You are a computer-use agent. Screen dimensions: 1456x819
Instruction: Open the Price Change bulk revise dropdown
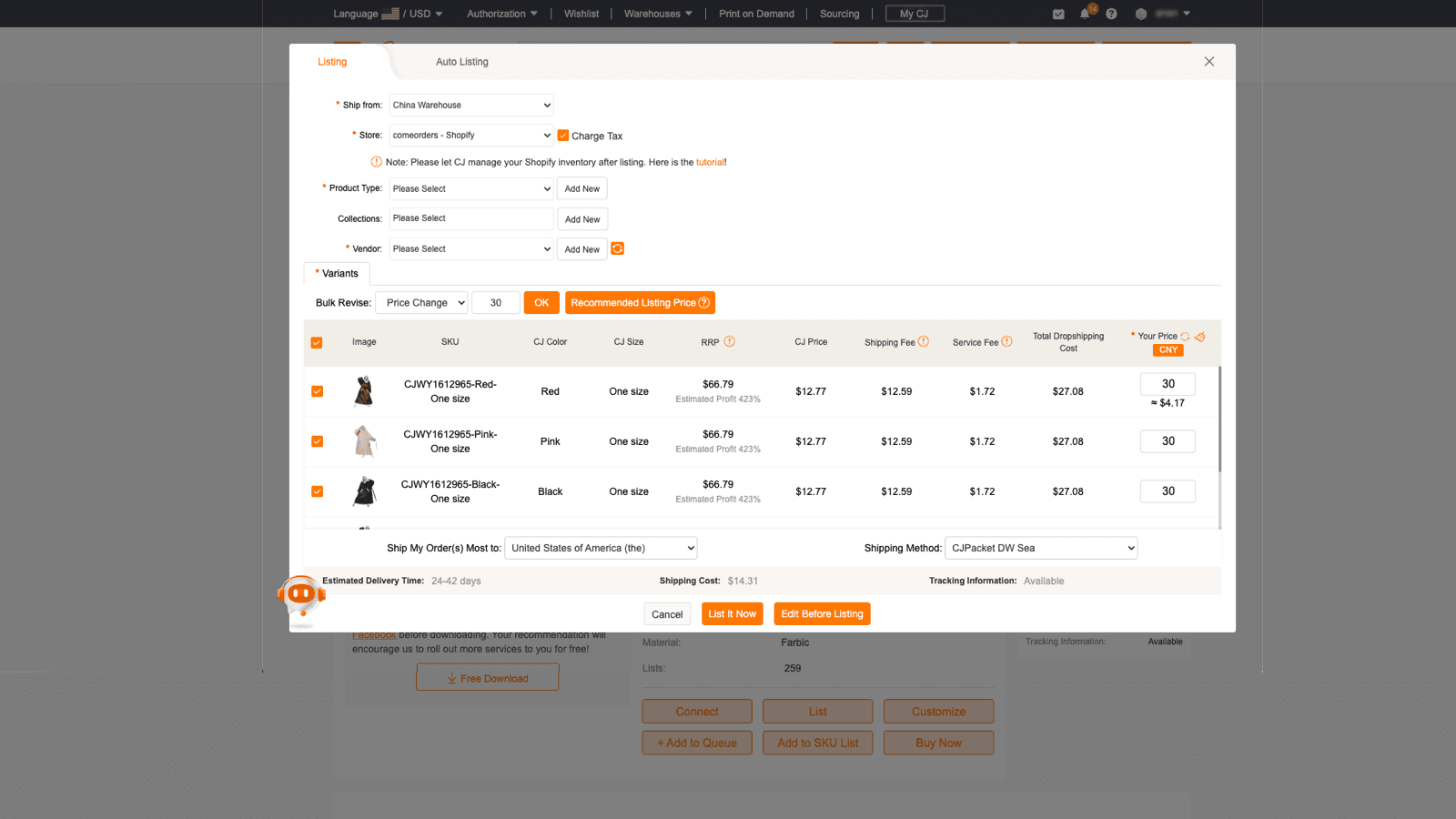click(x=421, y=302)
